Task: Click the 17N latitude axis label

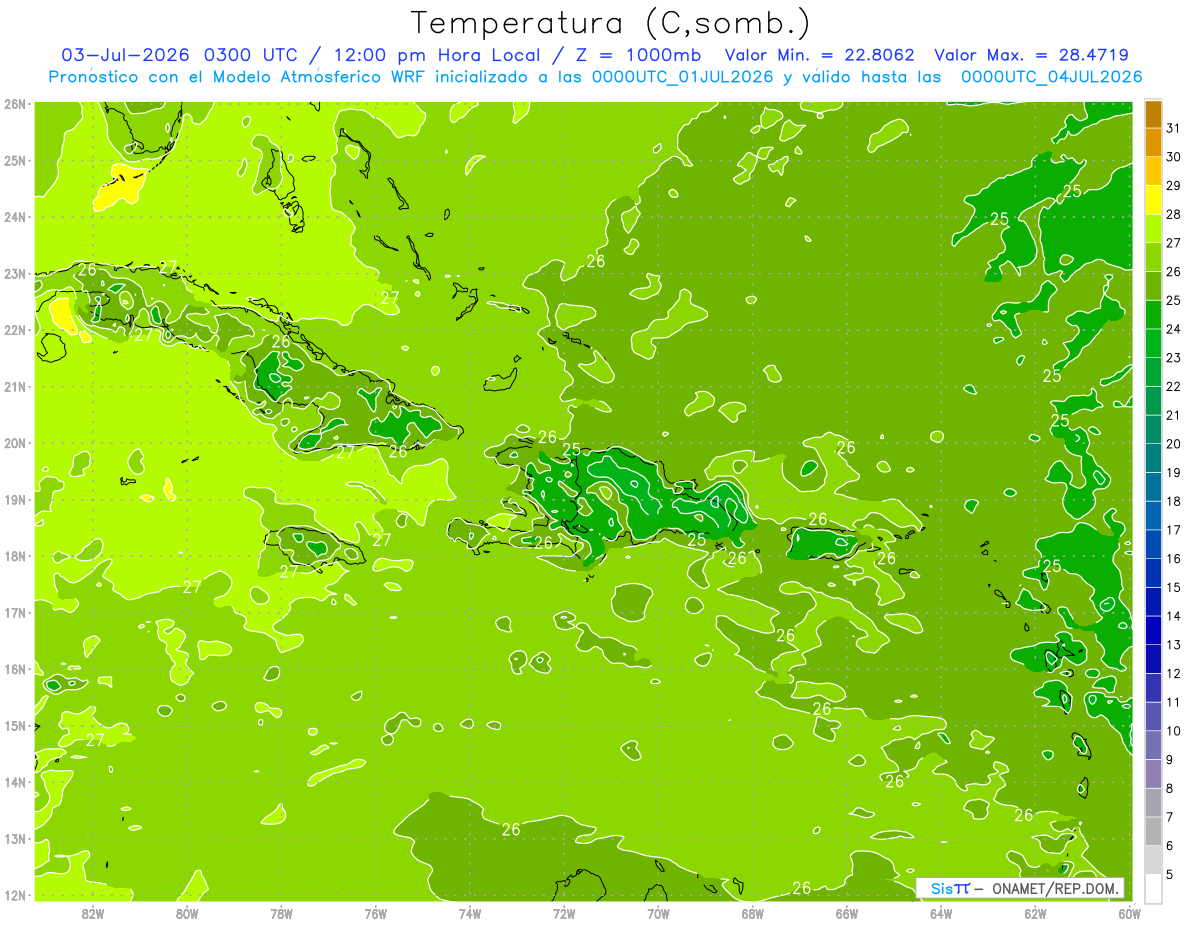Action: [x=15, y=612]
